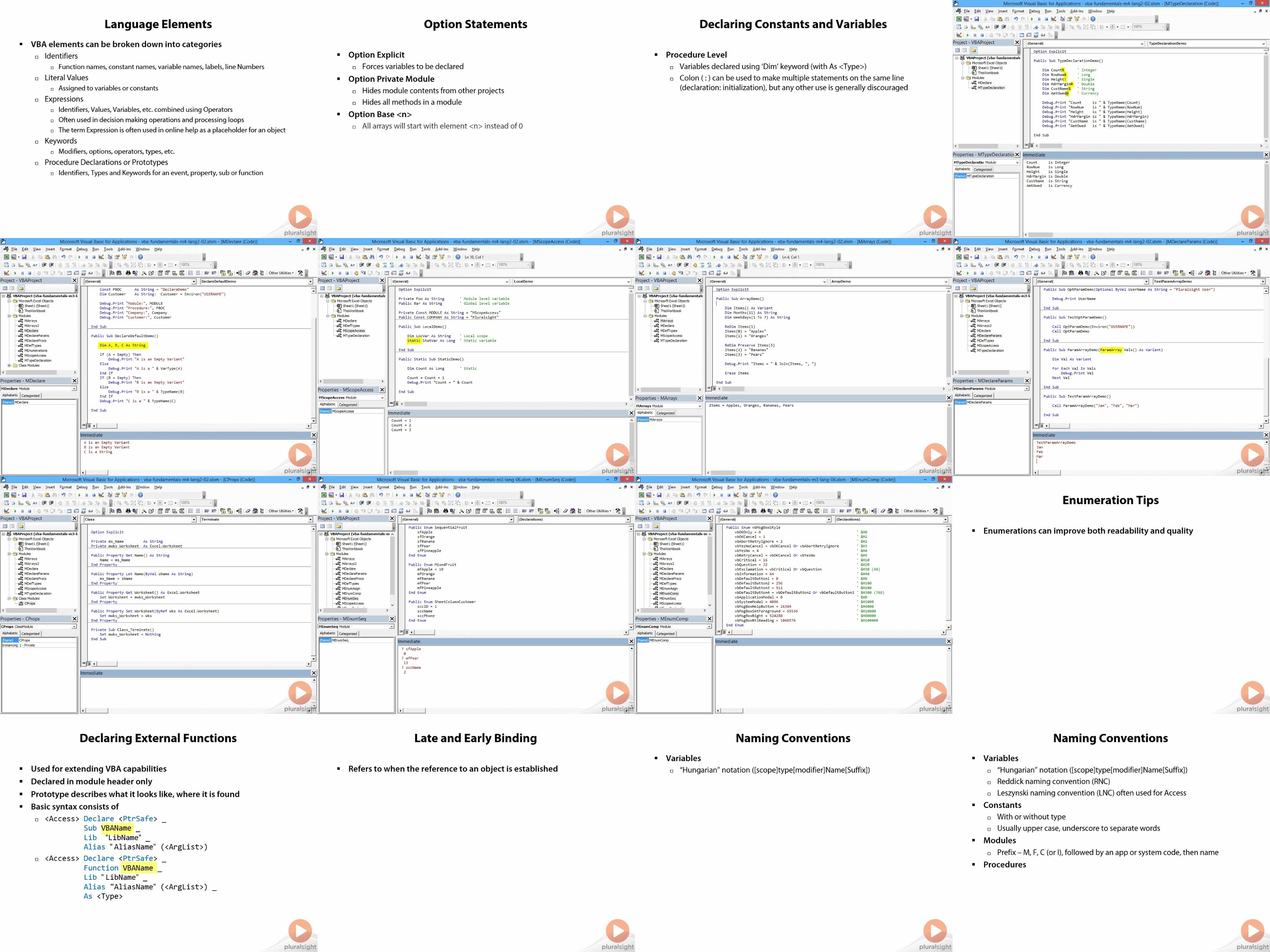Click Help question-mark icon in MDeclare window
The image size is (1270, 952).
(140, 257)
